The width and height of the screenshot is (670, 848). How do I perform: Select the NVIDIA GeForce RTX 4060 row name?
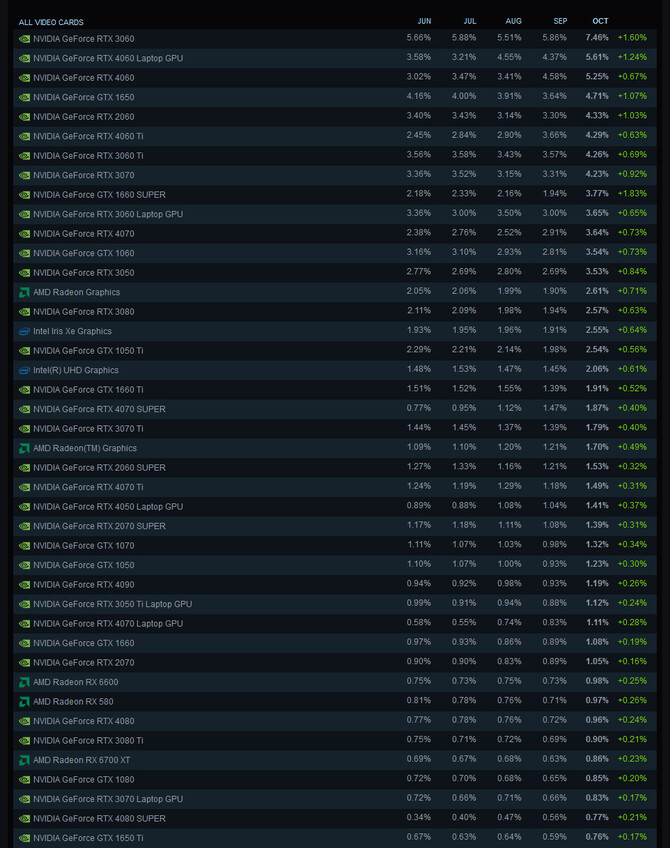click(84, 78)
